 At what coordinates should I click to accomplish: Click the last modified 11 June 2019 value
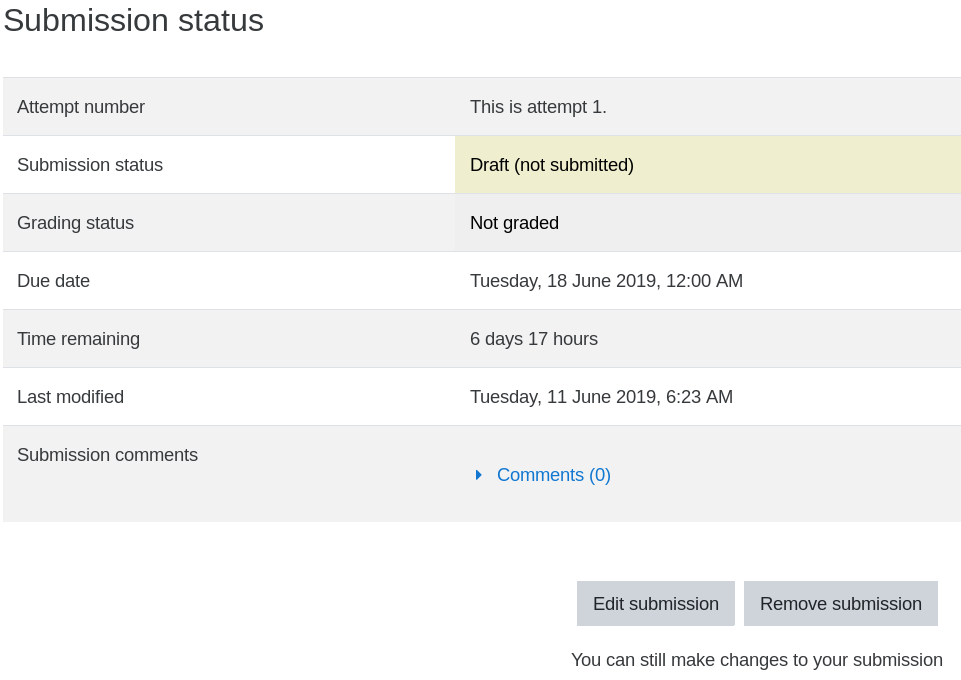601,397
